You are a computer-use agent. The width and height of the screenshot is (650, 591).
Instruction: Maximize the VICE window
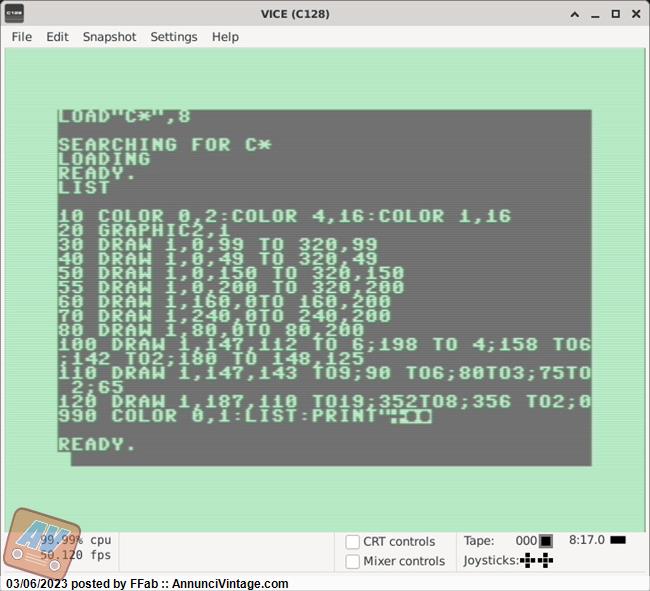[616, 14]
